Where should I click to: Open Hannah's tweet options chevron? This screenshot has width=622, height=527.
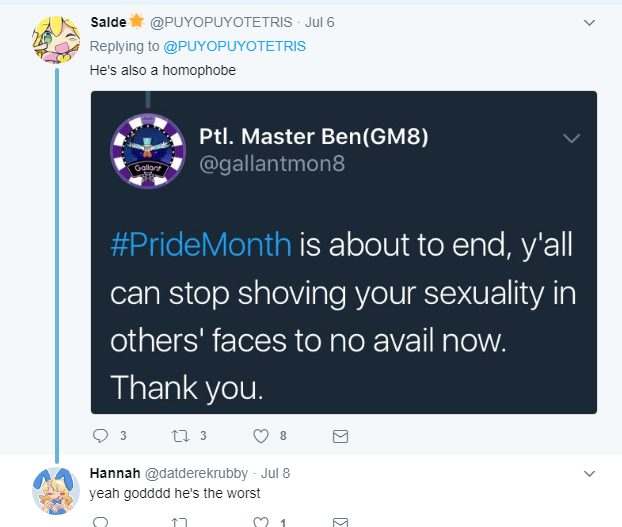(589, 473)
